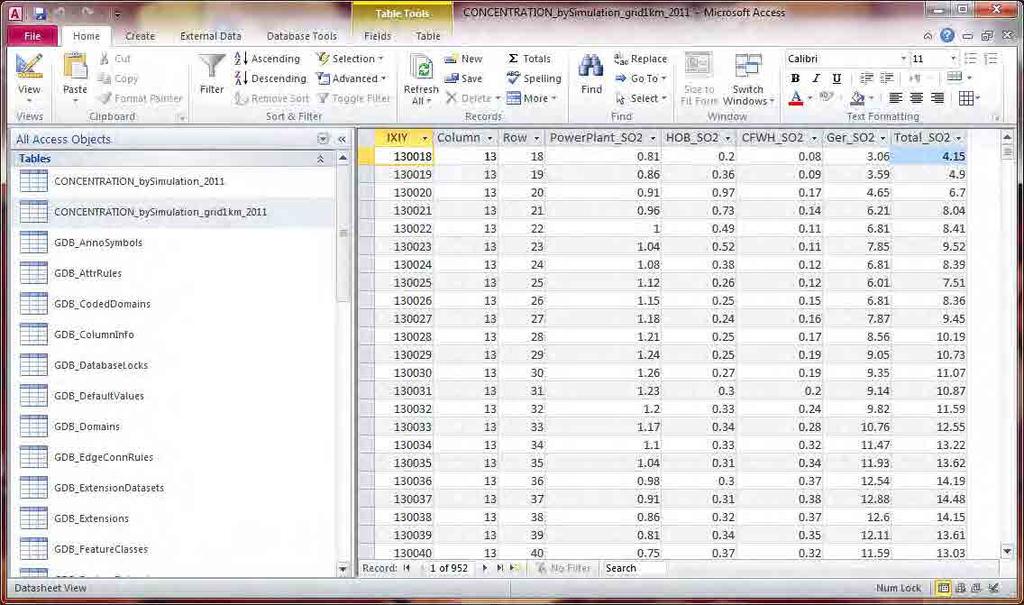
Task: Open Total_SO2 column filter arrow
Action: 959,138
